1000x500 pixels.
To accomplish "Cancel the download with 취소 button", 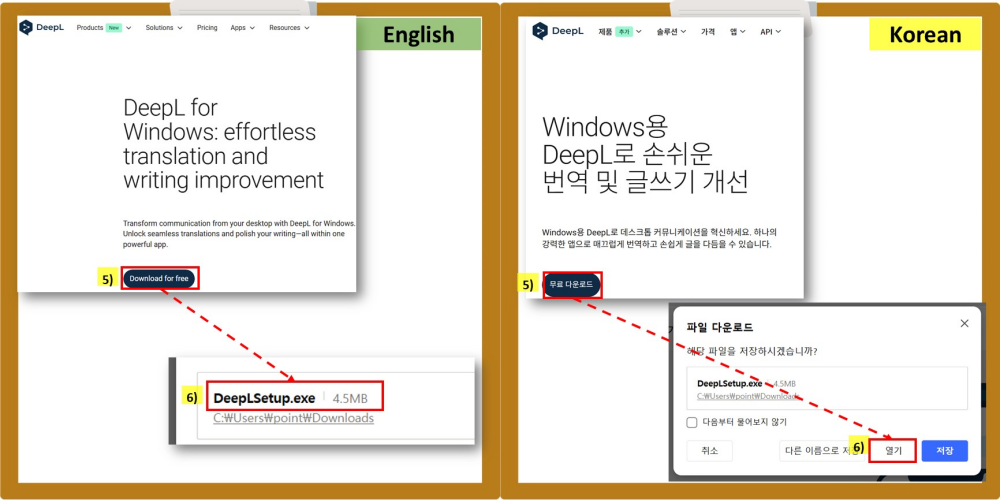I will click(710, 451).
